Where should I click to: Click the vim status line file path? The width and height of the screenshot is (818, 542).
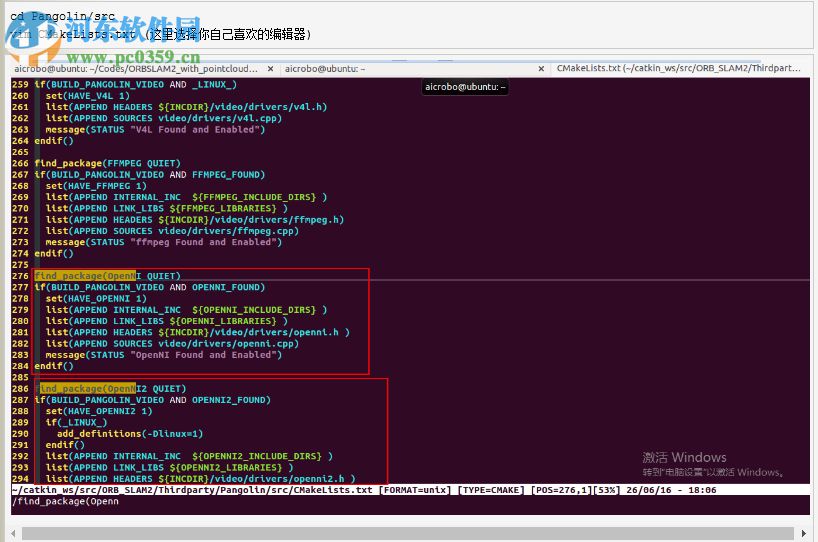click(x=192, y=490)
